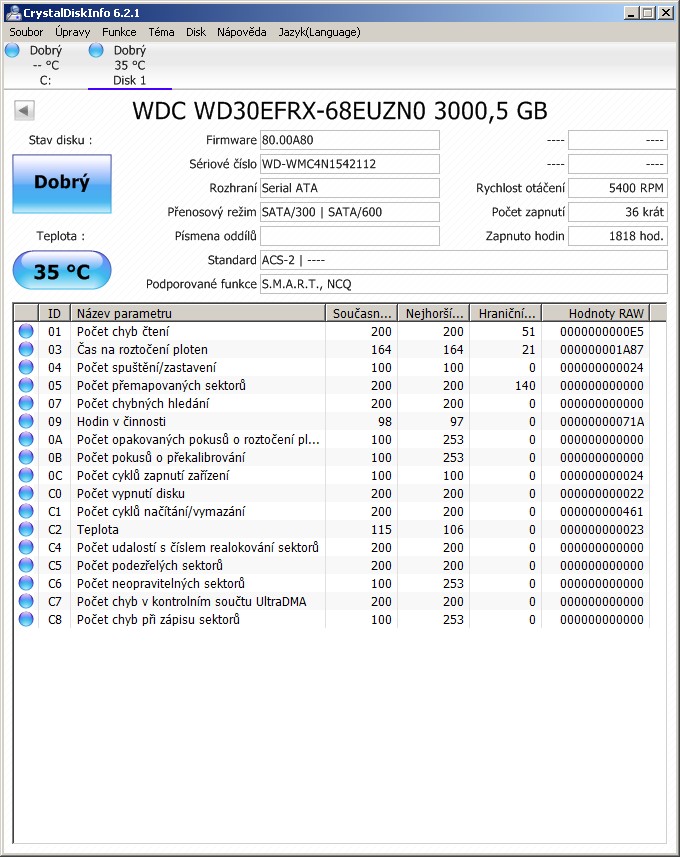The image size is (680, 857).
Task: Click status orb of row C1
Action: [x=26, y=512]
